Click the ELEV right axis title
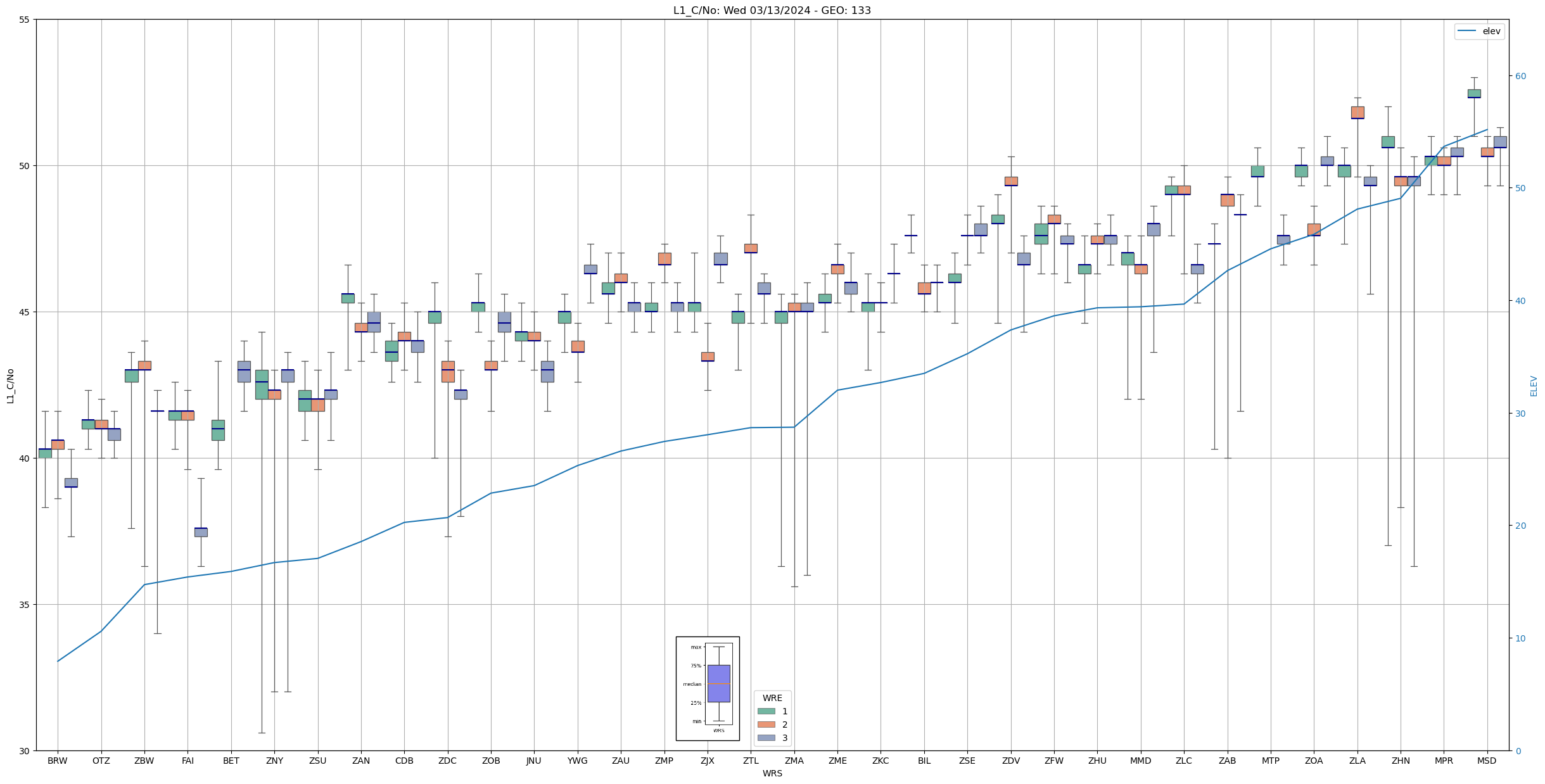Image resolution: width=1545 pixels, height=784 pixels. click(1534, 386)
